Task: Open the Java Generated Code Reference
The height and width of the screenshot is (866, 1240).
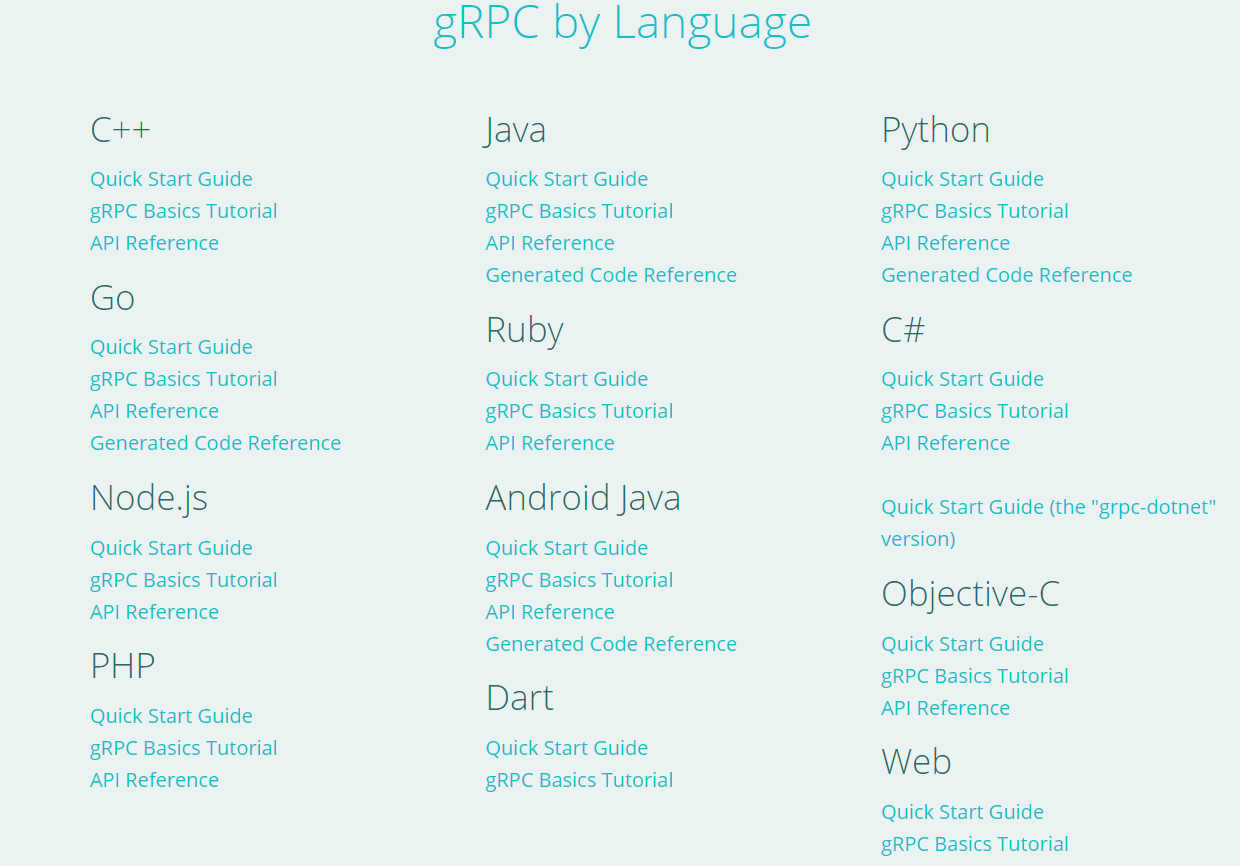Action: (x=611, y=275)
